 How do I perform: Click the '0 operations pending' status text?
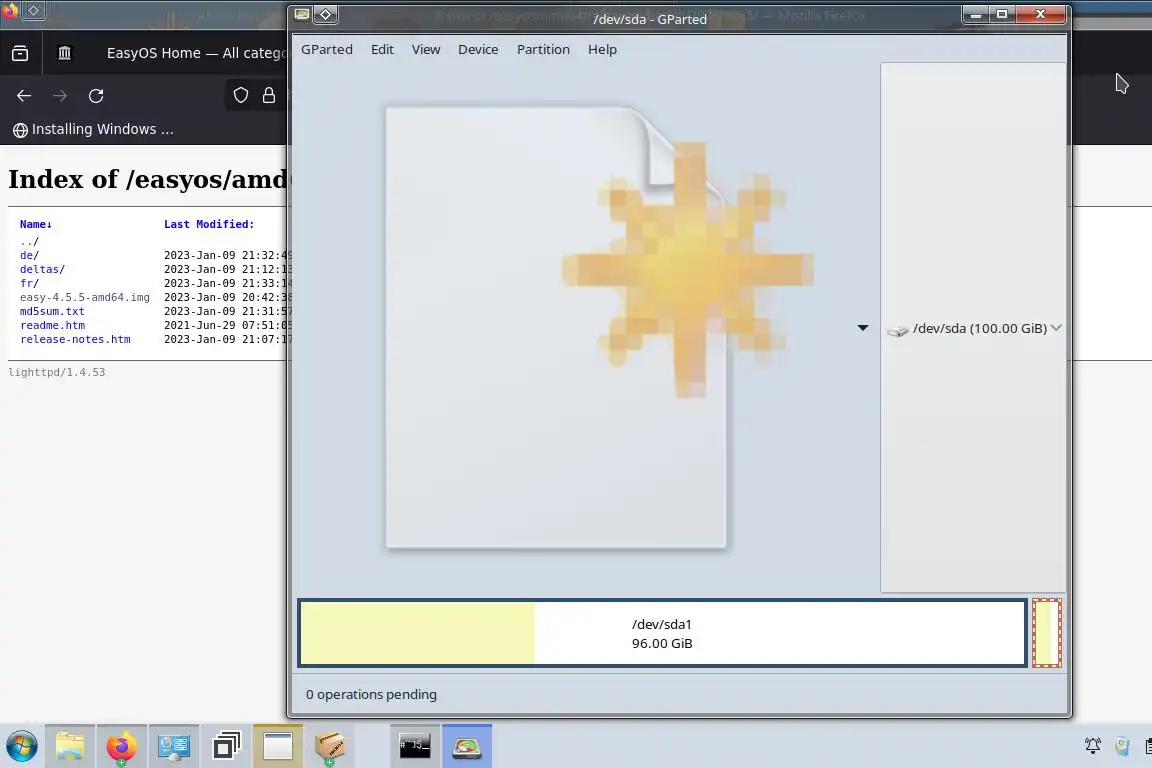pos(371,694)
